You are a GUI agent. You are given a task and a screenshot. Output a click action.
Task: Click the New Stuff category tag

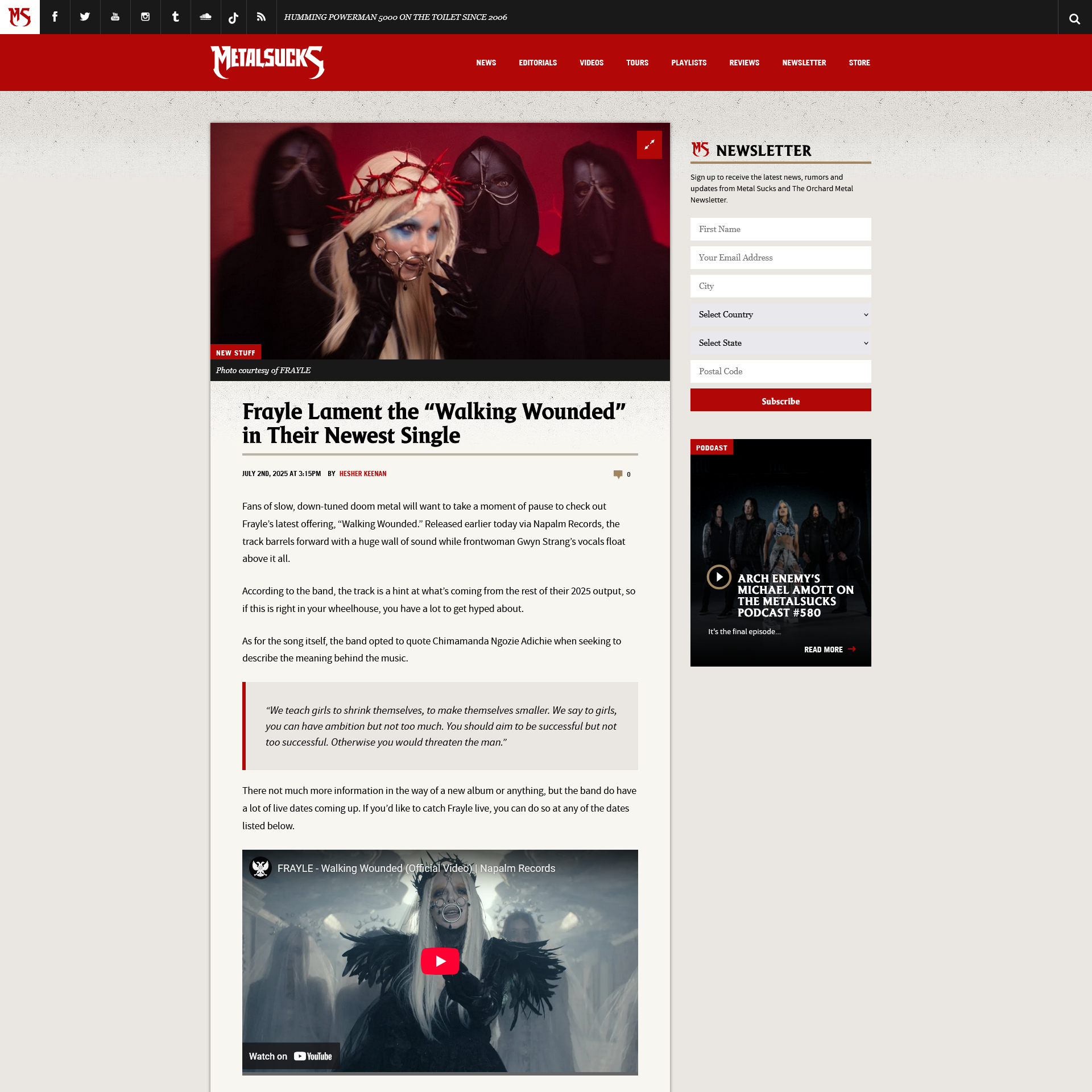pyautogui.click(x=235, y=353)
